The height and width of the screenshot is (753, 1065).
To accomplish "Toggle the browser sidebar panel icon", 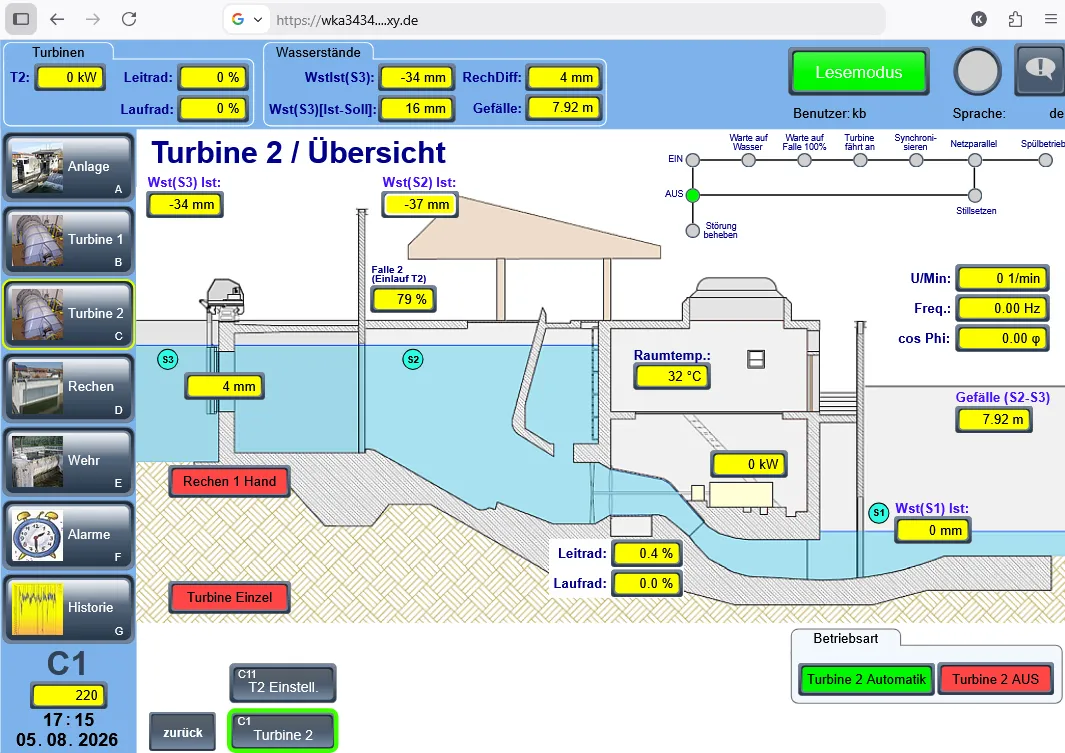I will (21, 19).
